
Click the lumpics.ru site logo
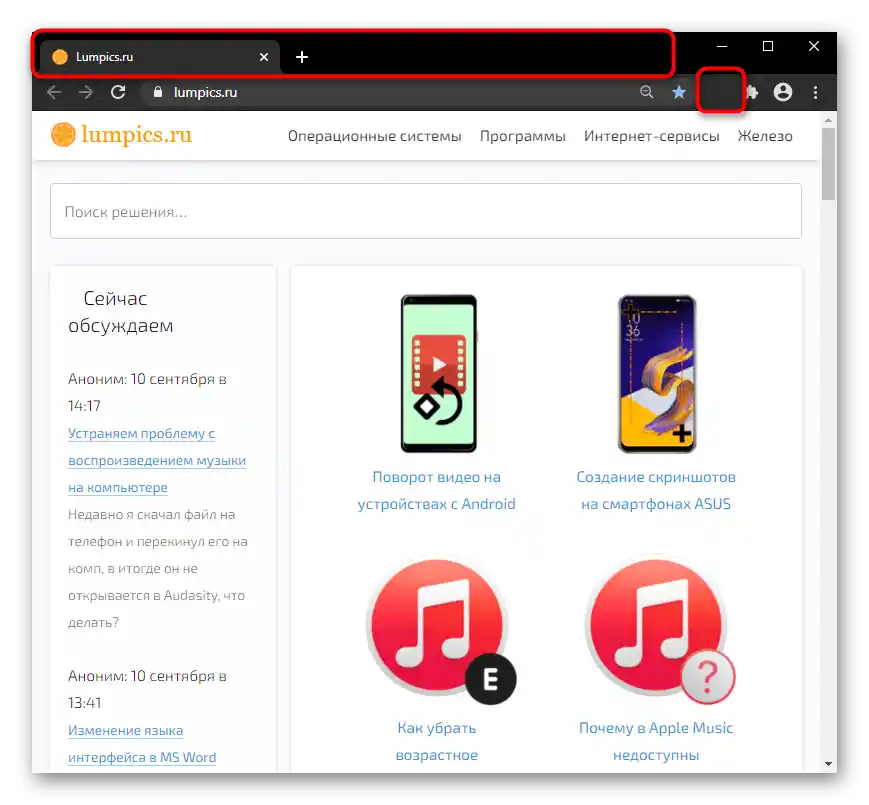[x=121, y=135]
